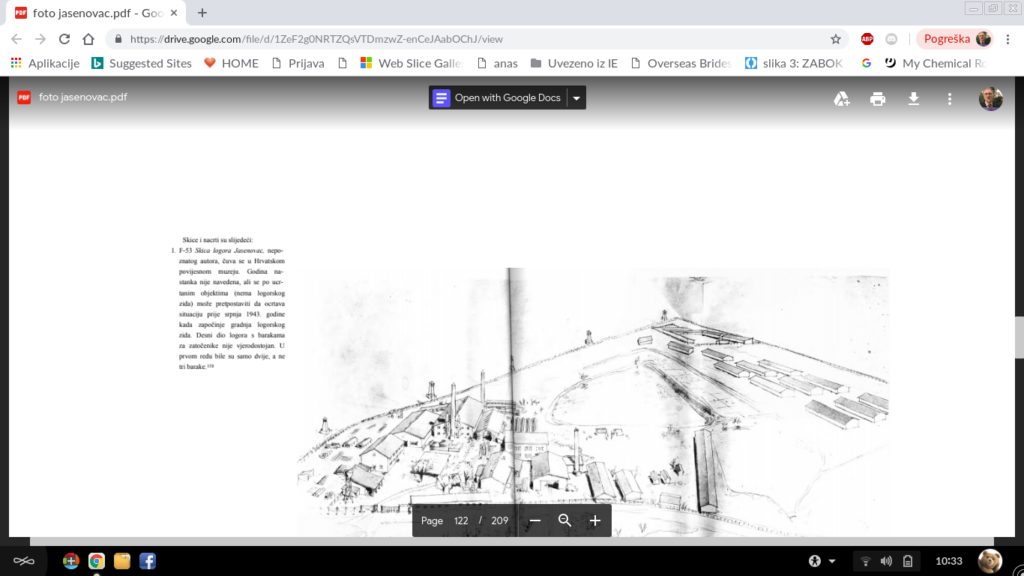1024x576 pixels.
Task: Open the three-dot More actions menu in viewer
Action: tap(949, 99)
